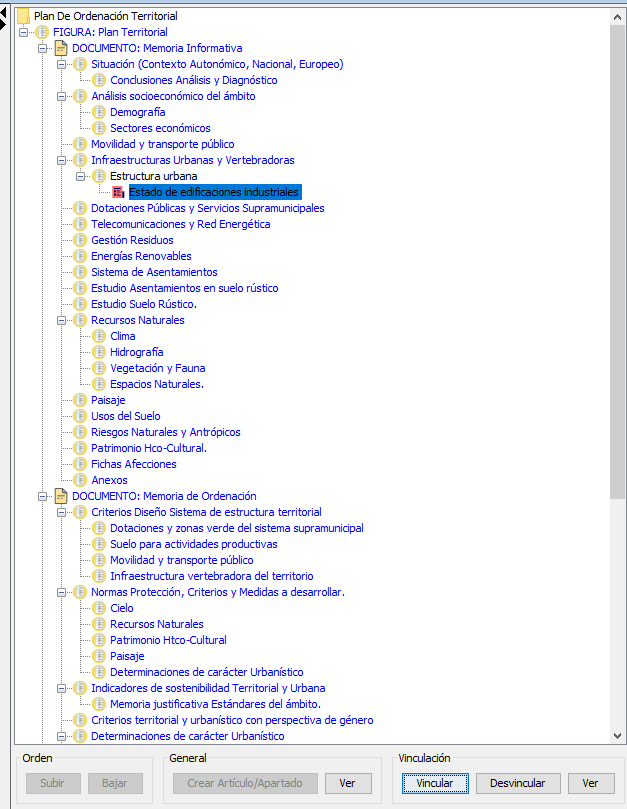Image resolution: width=627 pixels, height=809 pixels.
Task: Select Criterios territorial y urbanístico con perspectiva de género
Action: pyautogui.click(x=232, y=720)
